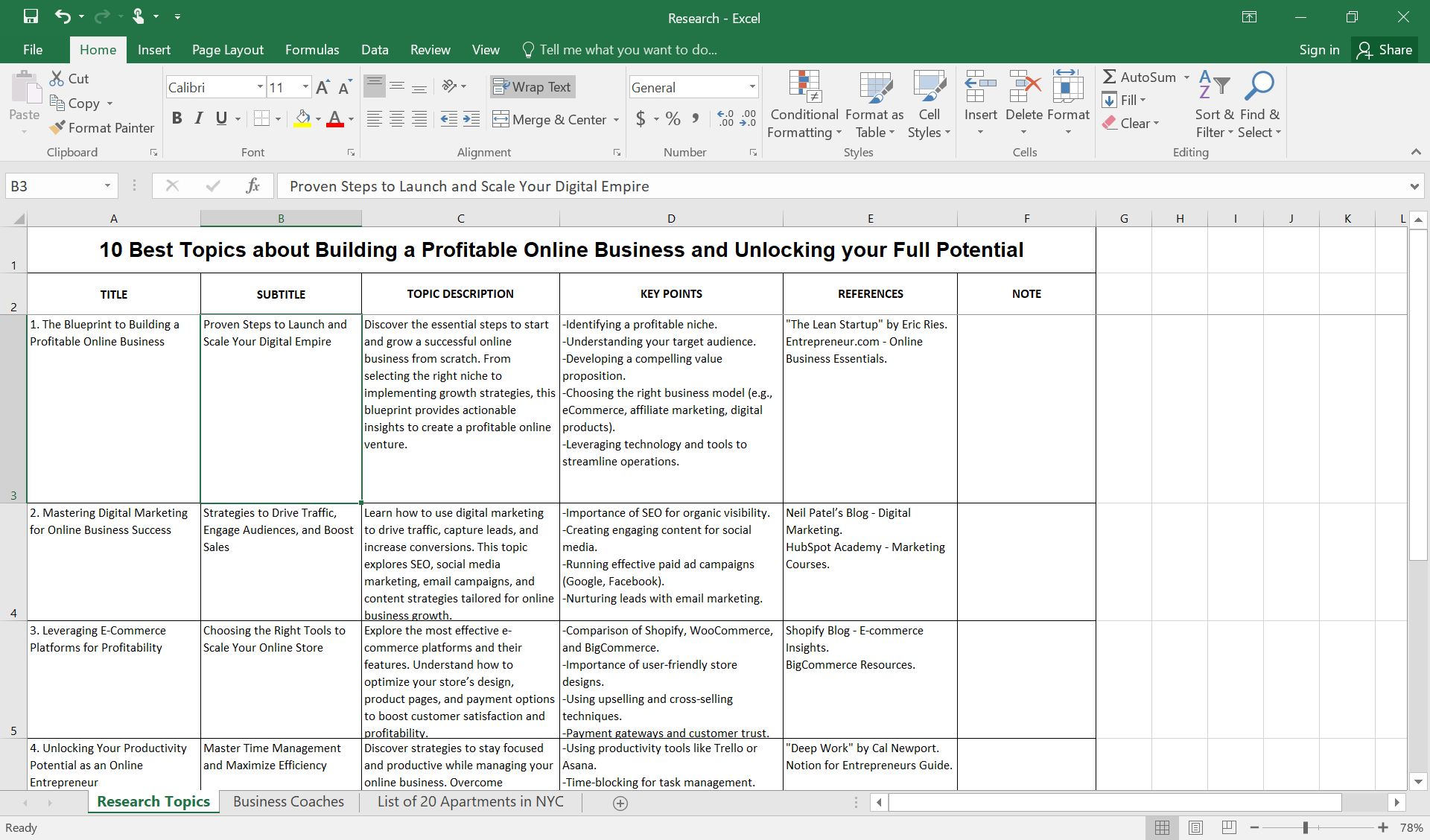Open the Conditional Formatting menu
Image resolution: width=1430 pixels, height=840 pixels.
point(804,104)
